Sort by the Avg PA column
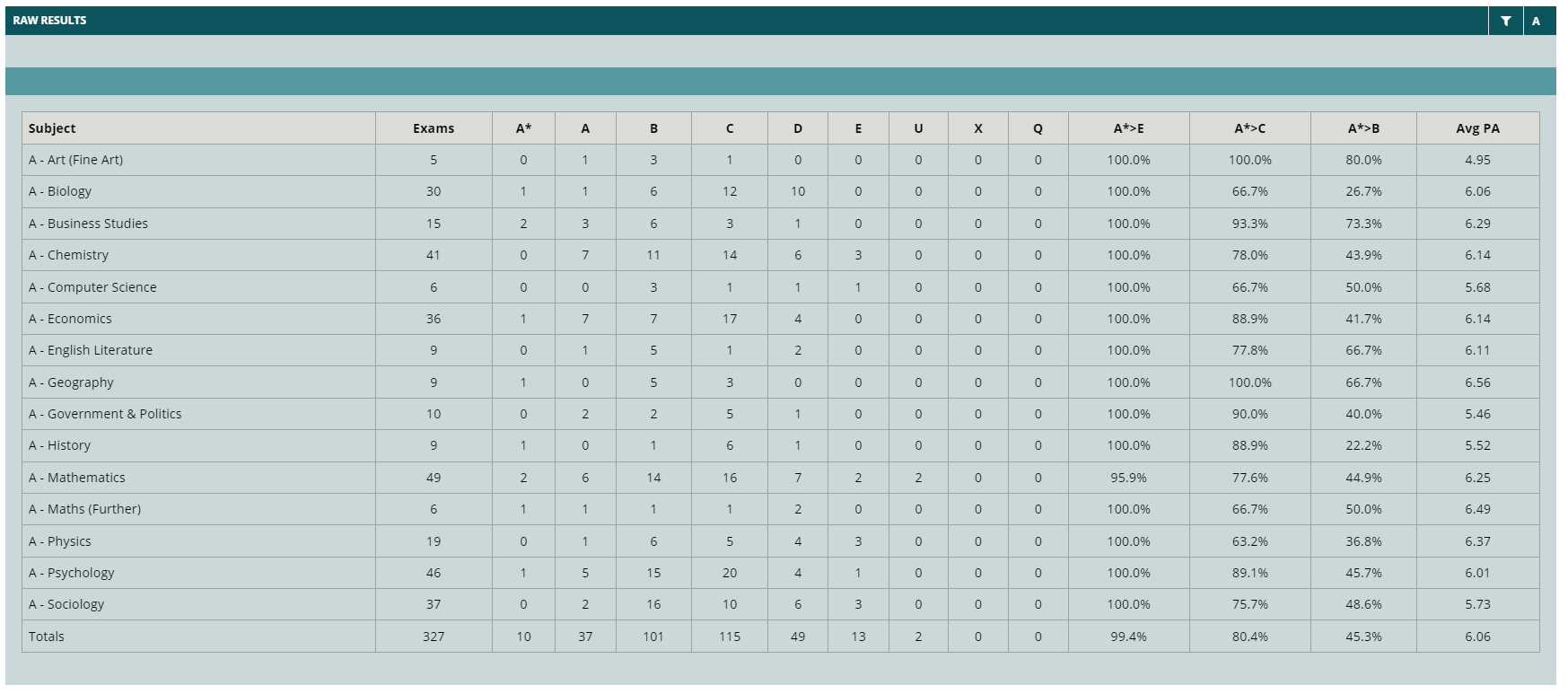The height and width of the screenshot is (694, 1568). [x=1477, y=128]
